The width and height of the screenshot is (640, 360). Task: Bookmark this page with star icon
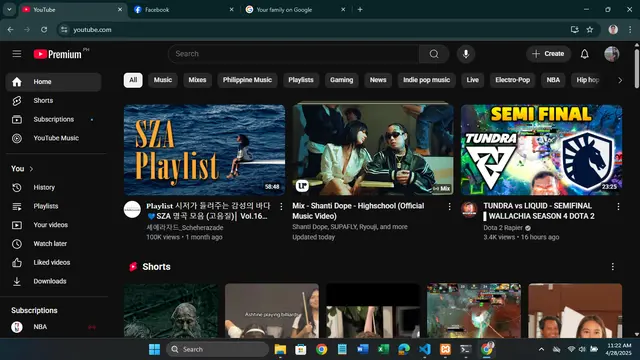click(x=589, y=29)
